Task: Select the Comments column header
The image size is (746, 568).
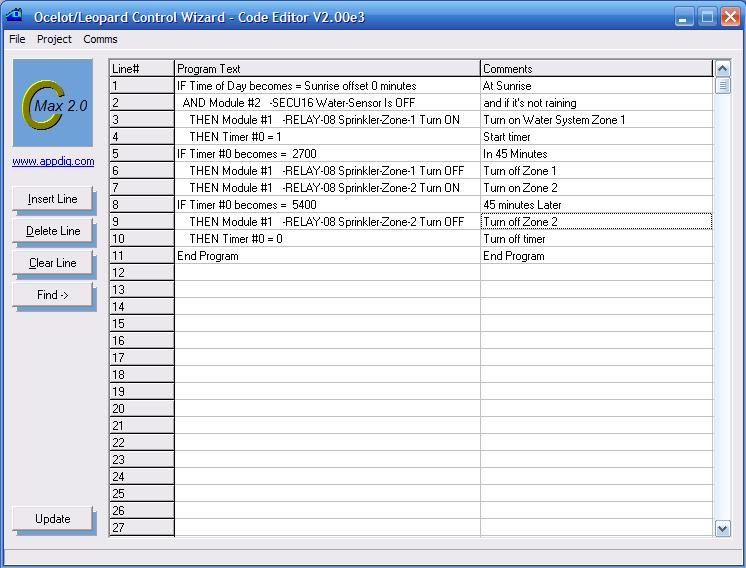Action: (x=597, y=69)
